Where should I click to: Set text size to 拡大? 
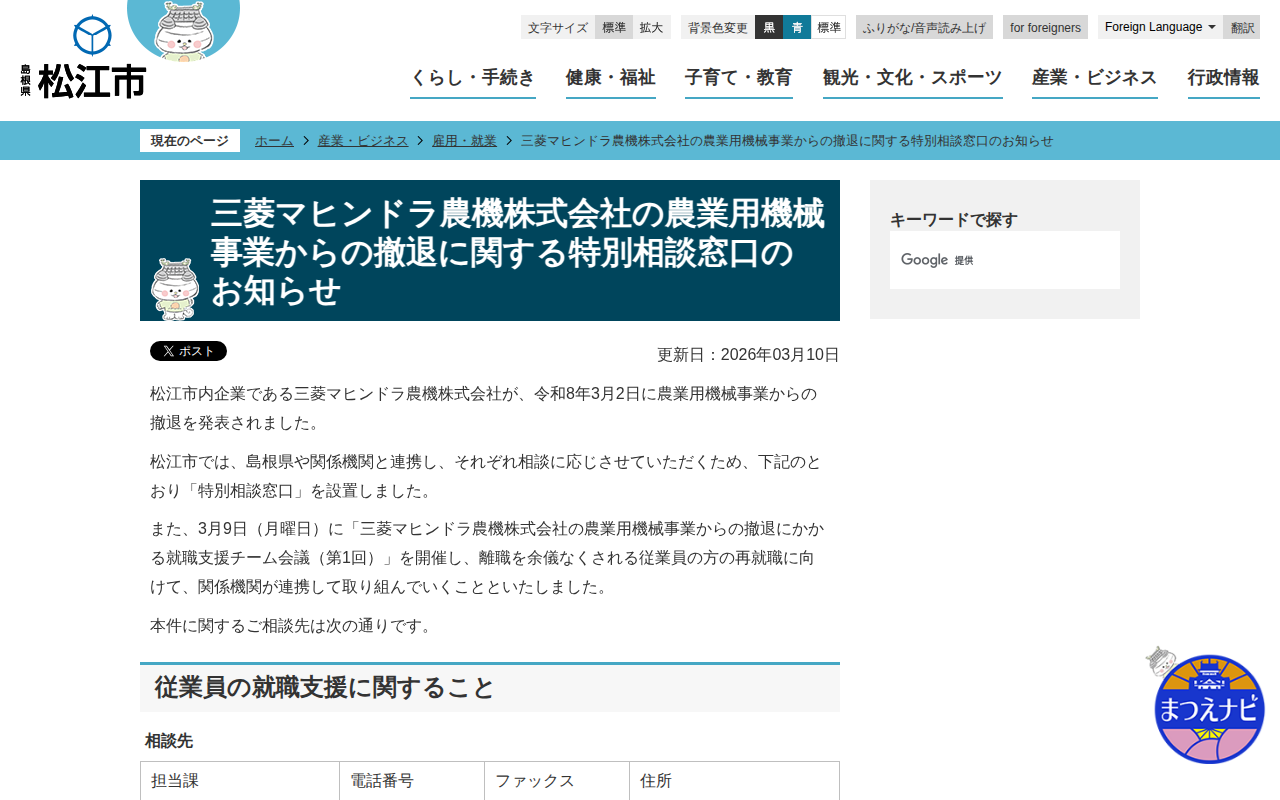coord(651,27)
